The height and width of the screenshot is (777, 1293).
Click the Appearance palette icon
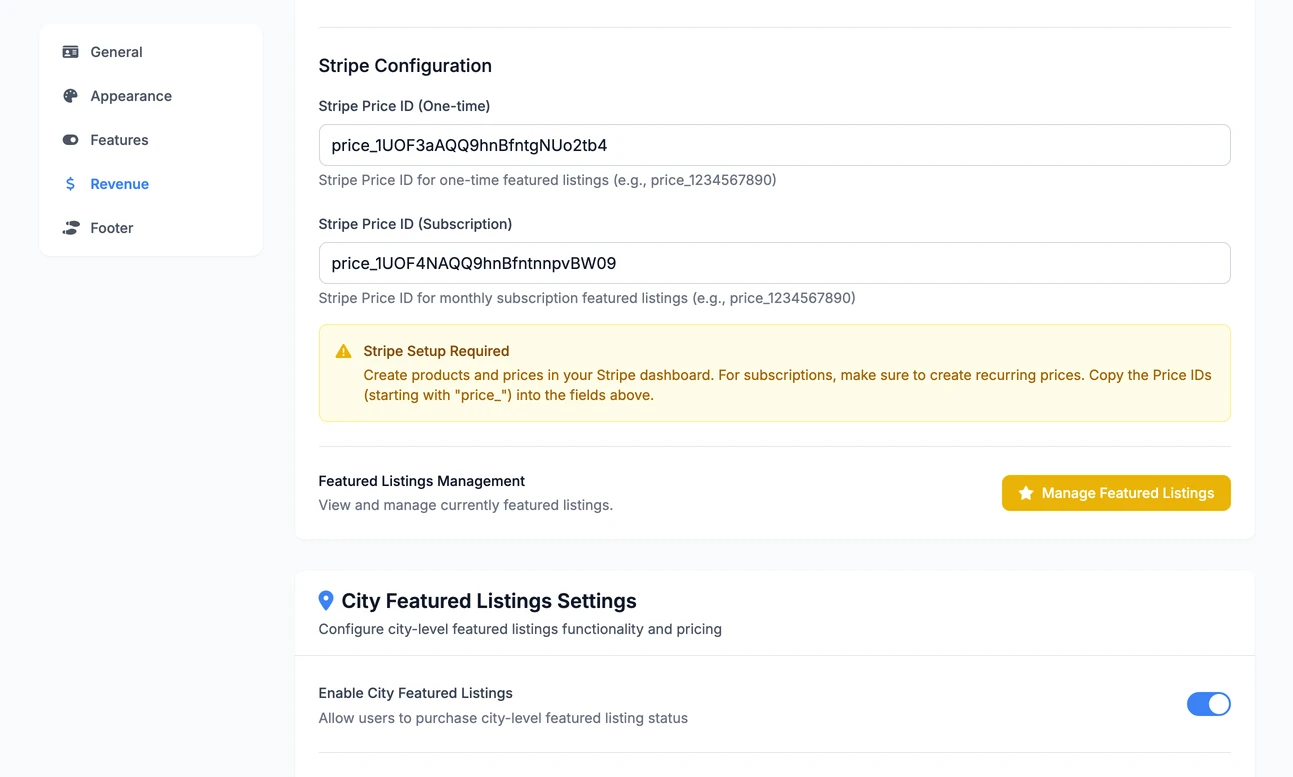coord(70,96)
